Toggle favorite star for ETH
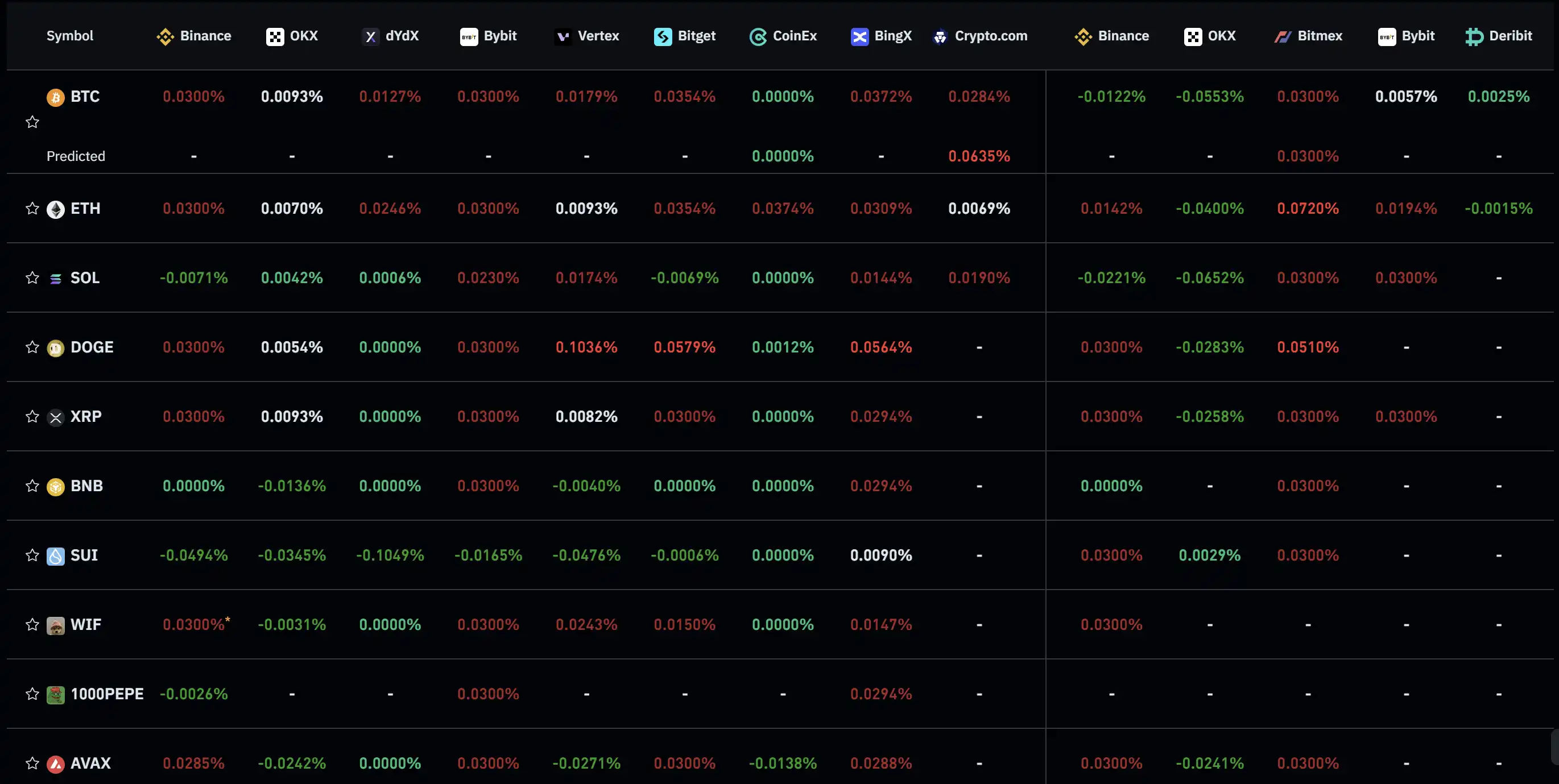This screenshot has width=1559, height=784. point(32,209)
